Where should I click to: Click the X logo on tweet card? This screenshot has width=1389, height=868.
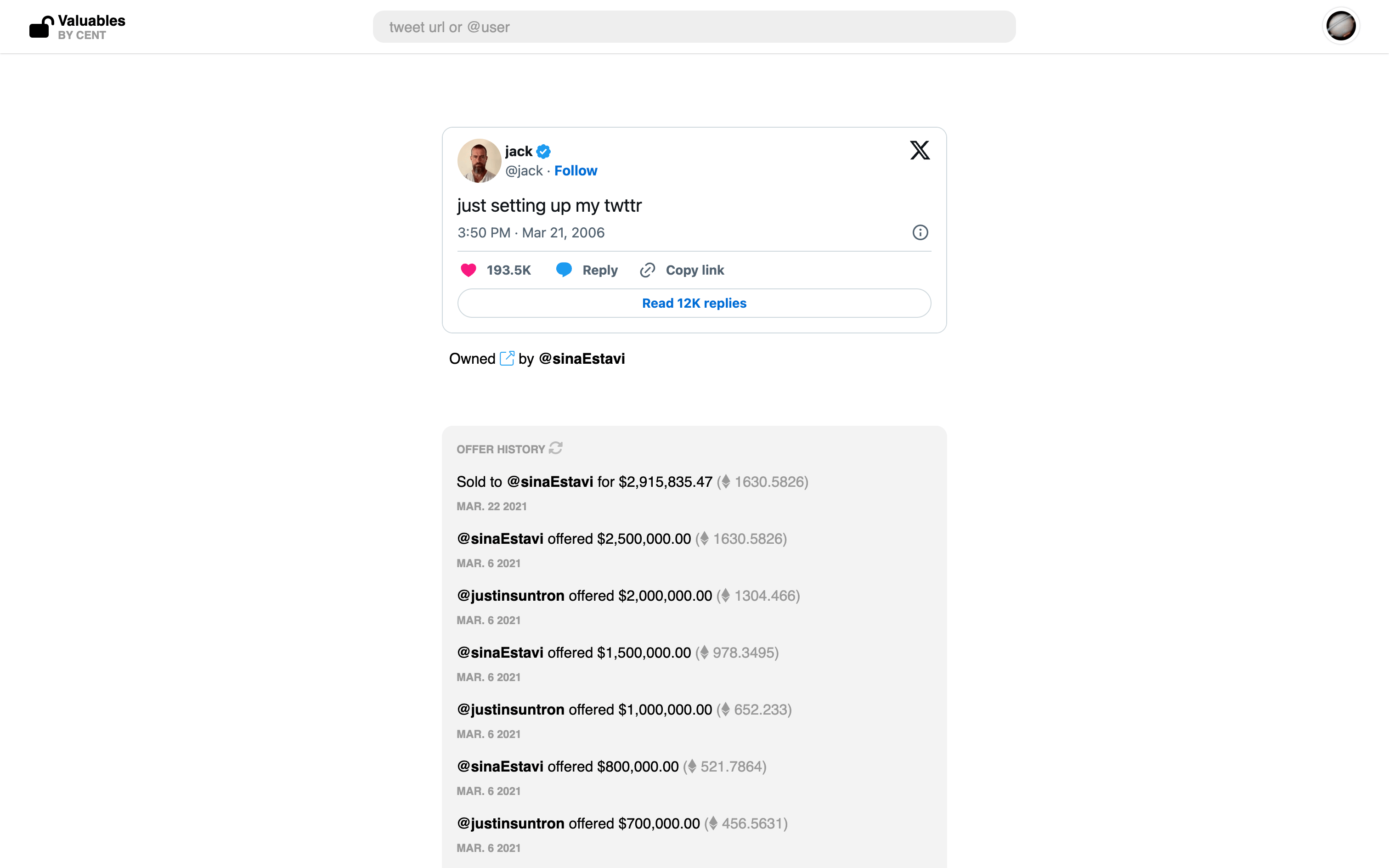(920, 151)
